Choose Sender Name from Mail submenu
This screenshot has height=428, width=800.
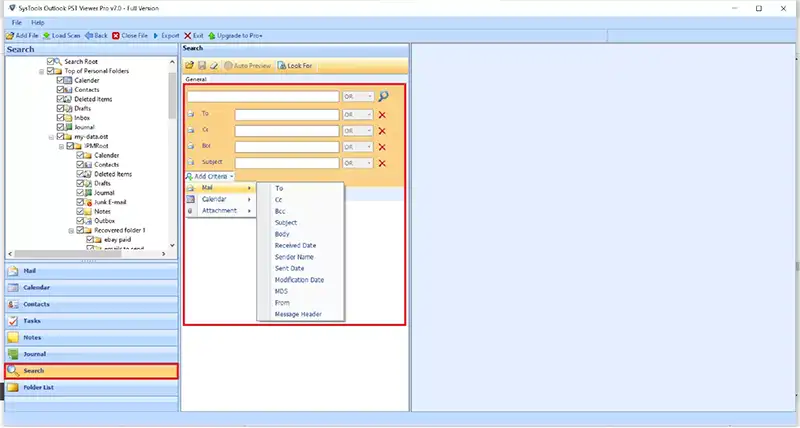pyautogui.click(x=294, y=257)
